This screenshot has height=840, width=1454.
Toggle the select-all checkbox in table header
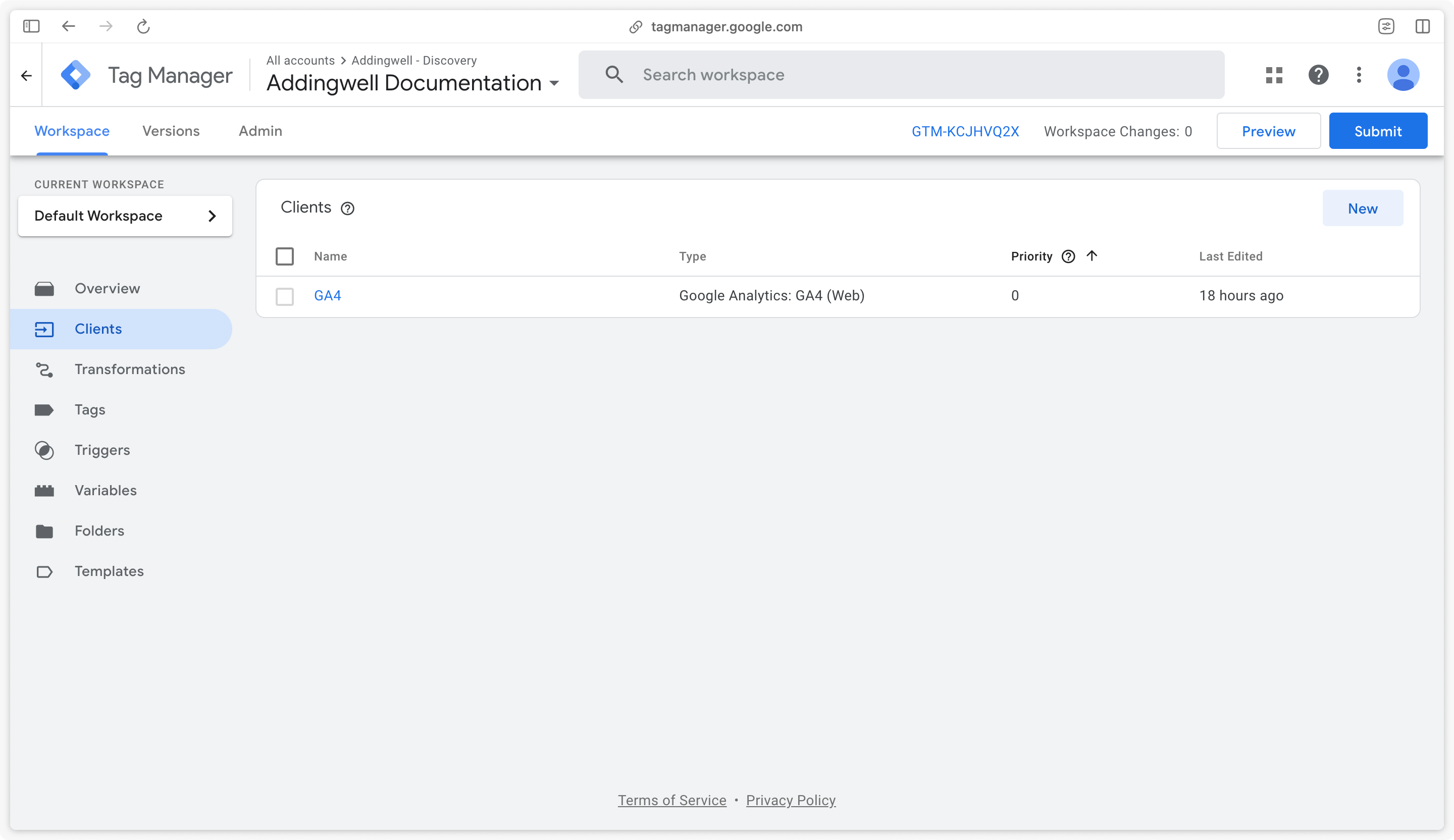(284, 256)
